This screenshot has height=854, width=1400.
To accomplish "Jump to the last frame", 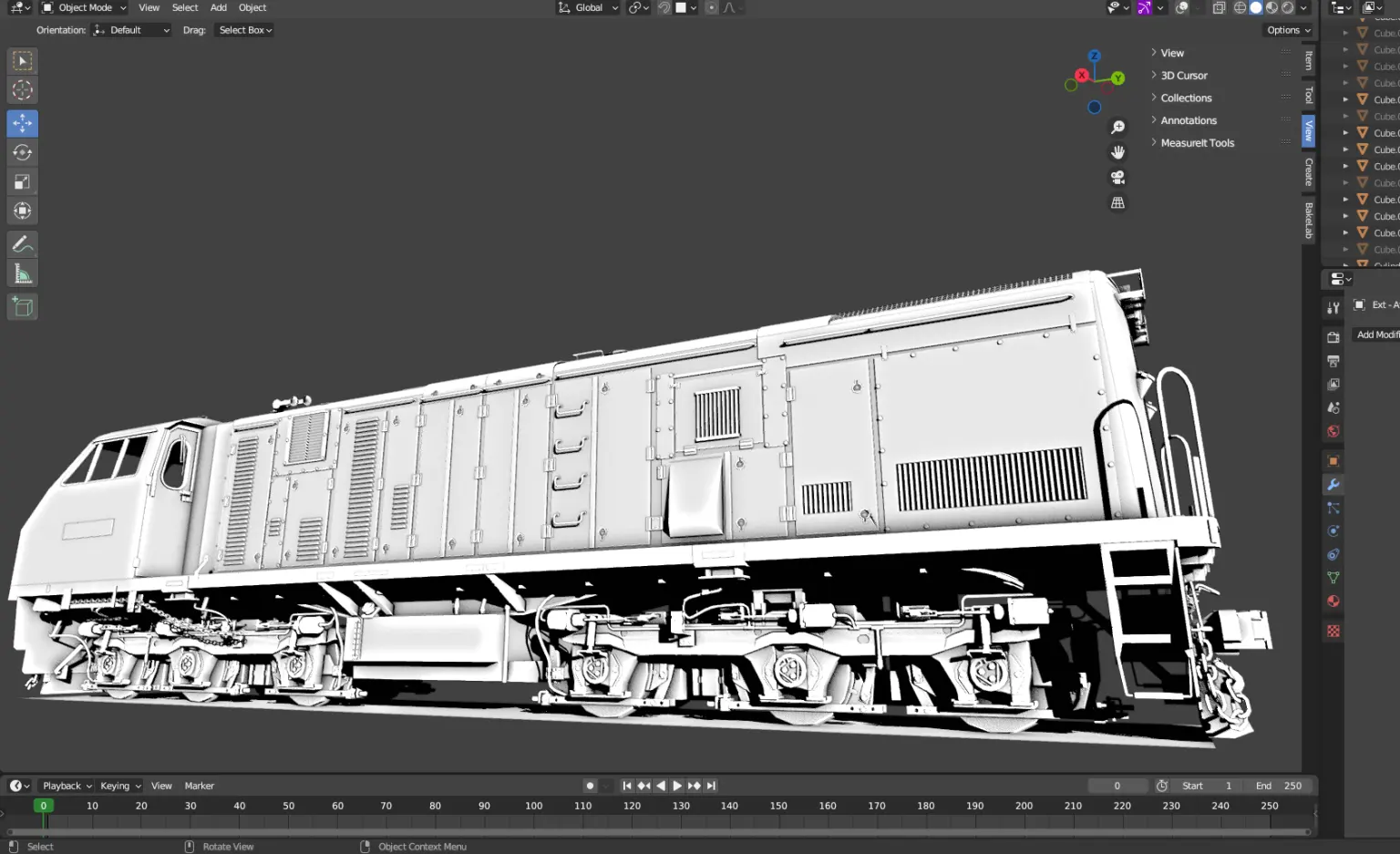I will coord(711,786).
